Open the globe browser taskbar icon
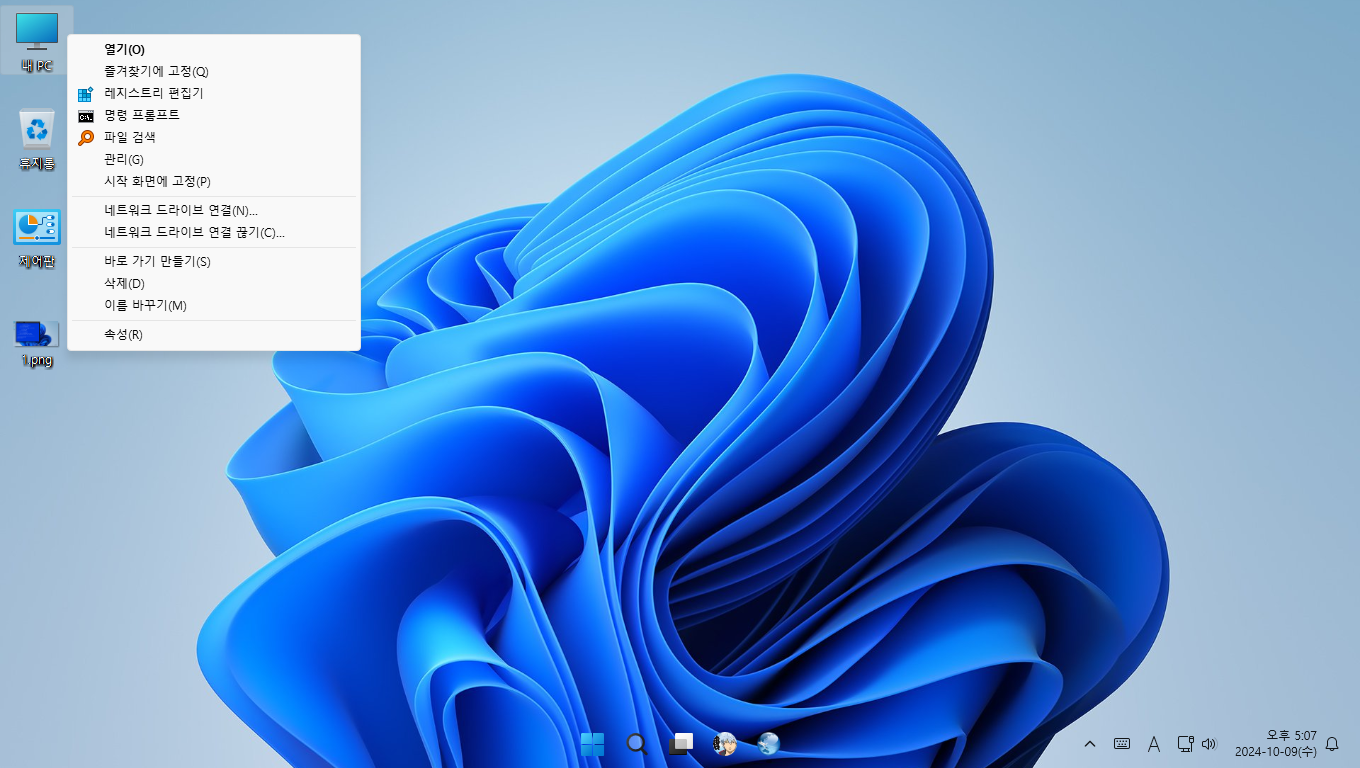 tap(769, 744)
